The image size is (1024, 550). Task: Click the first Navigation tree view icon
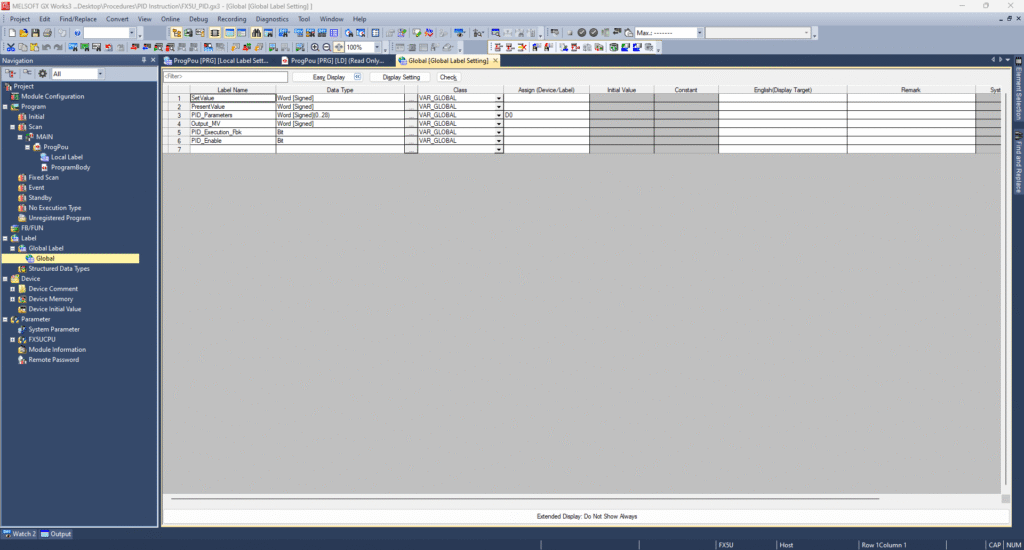pos(11,74)
